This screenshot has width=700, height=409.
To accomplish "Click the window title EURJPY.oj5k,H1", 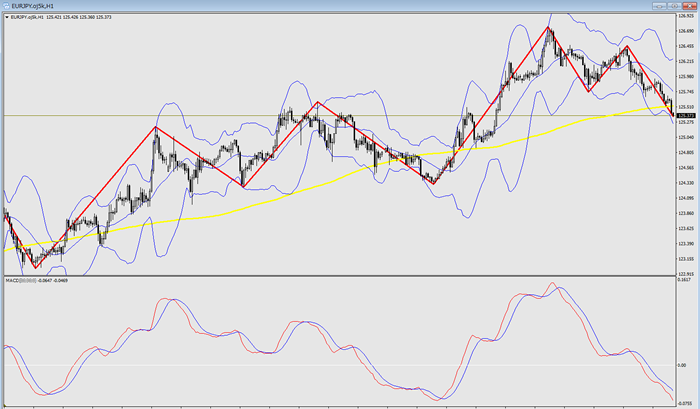I will 33,6.
